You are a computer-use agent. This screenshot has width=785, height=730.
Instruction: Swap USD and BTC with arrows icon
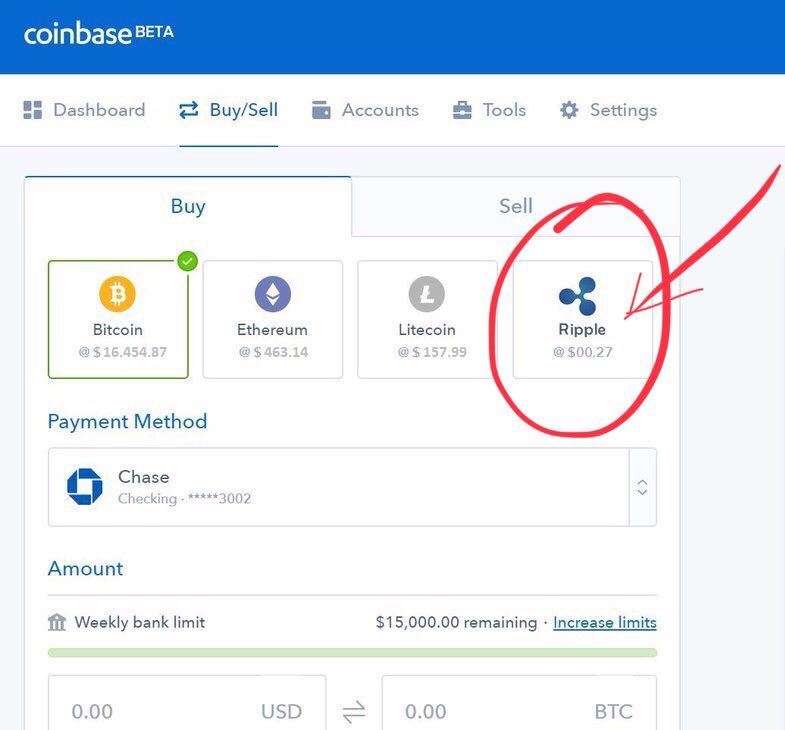354,711
